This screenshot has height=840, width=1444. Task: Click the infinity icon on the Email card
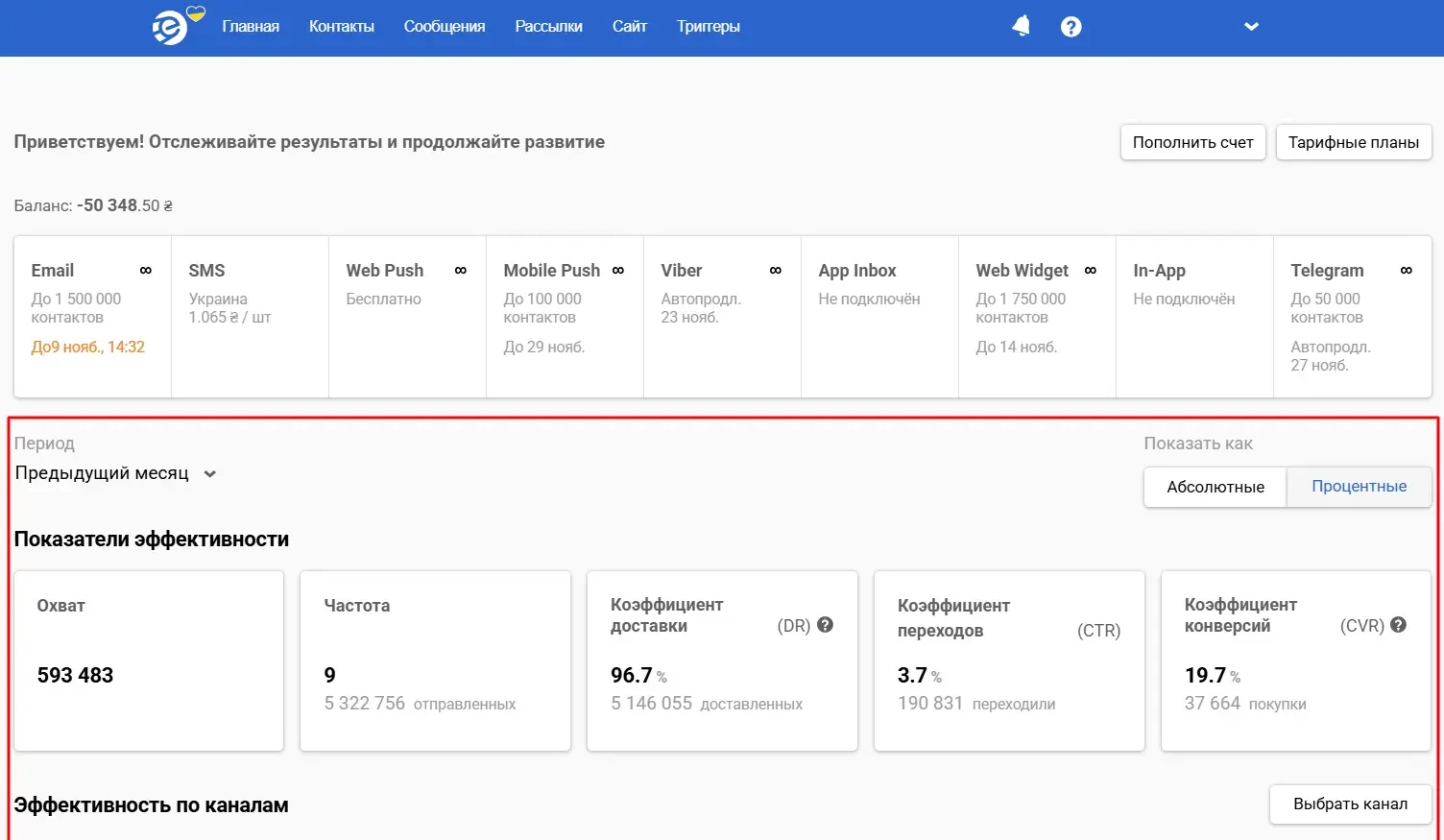click(146, 270)
